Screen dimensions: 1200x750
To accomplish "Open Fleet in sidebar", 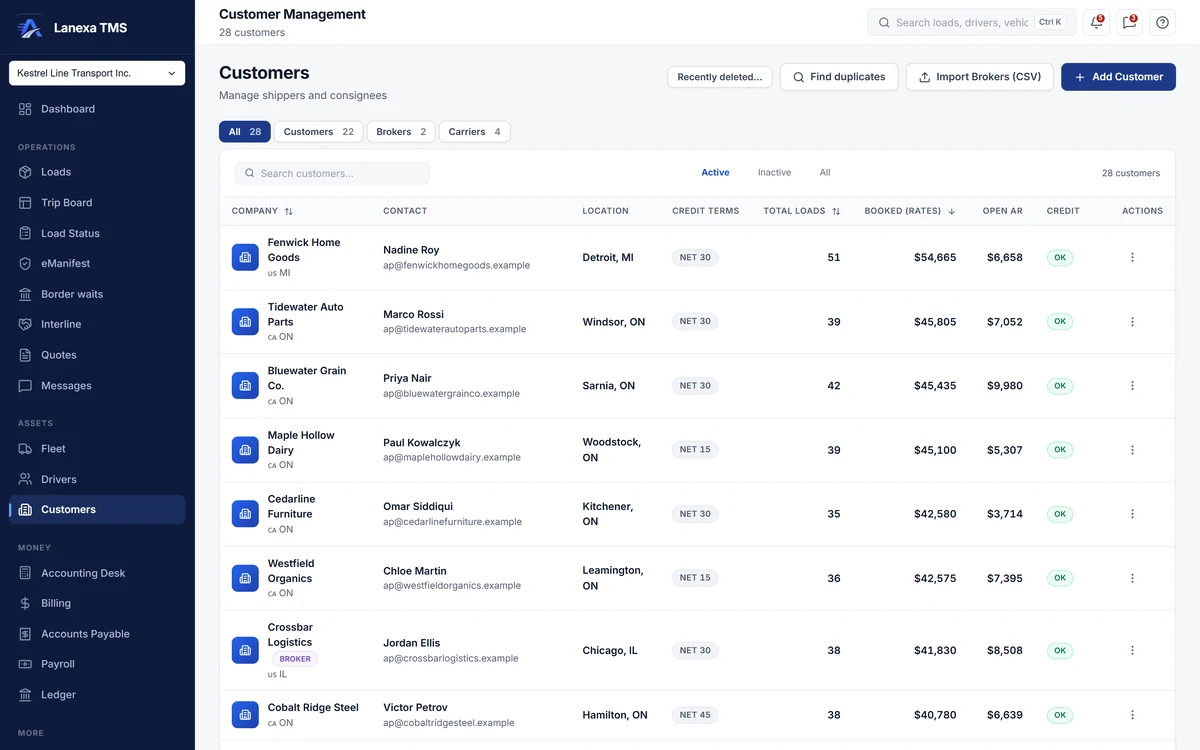I will pyautogui.click(x=97, y=449).
